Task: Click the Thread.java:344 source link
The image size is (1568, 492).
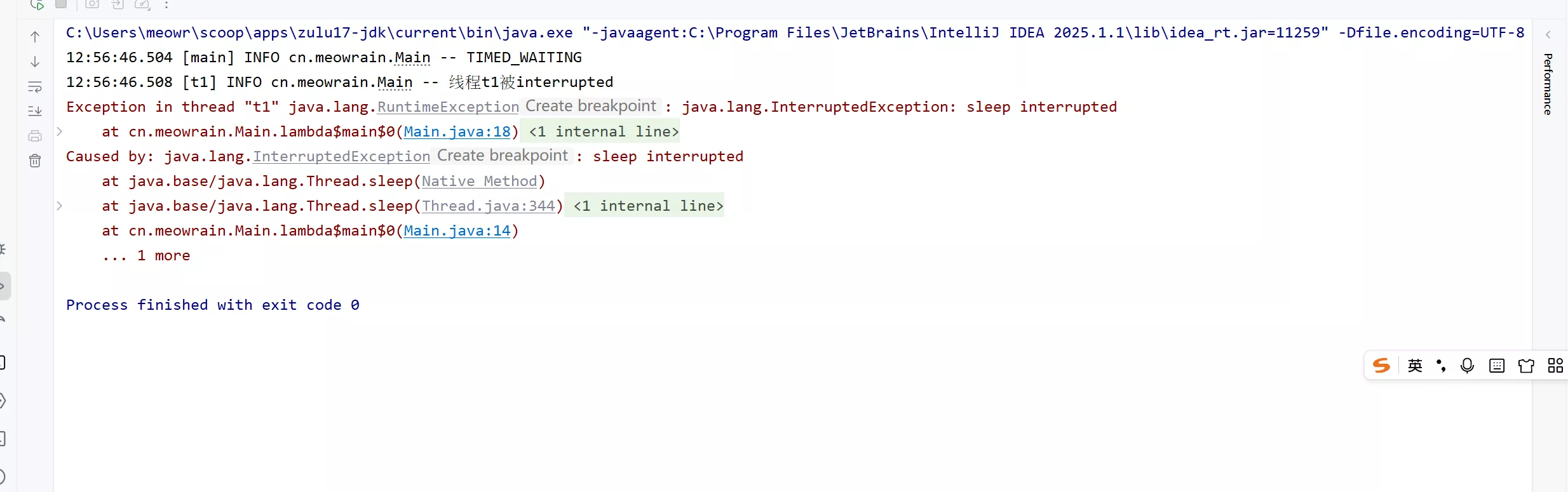Action: (488, 206)
